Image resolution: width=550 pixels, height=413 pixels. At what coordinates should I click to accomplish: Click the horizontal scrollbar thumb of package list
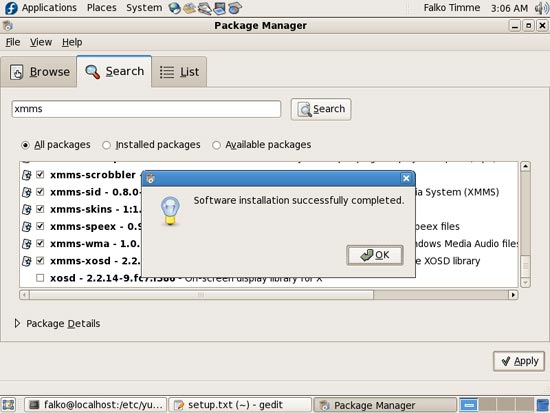point(201,295)
